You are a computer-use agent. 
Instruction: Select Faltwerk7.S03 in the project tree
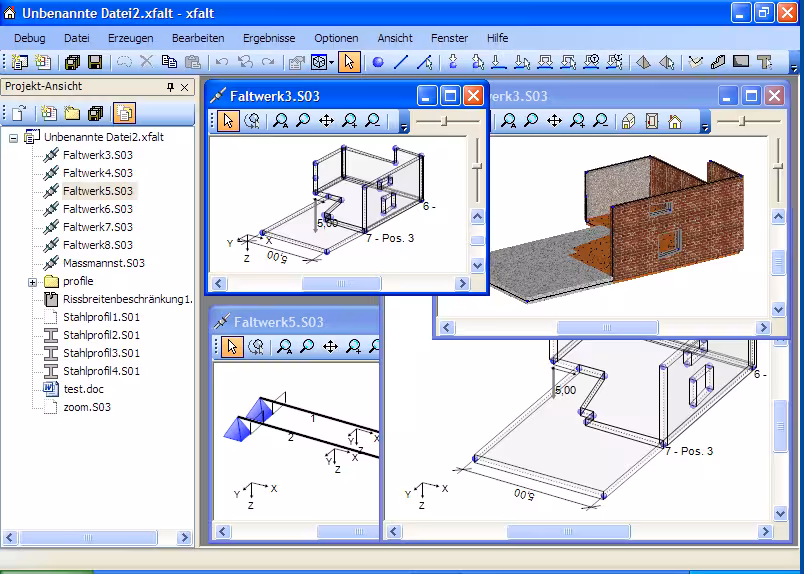(x=97, y=227)
